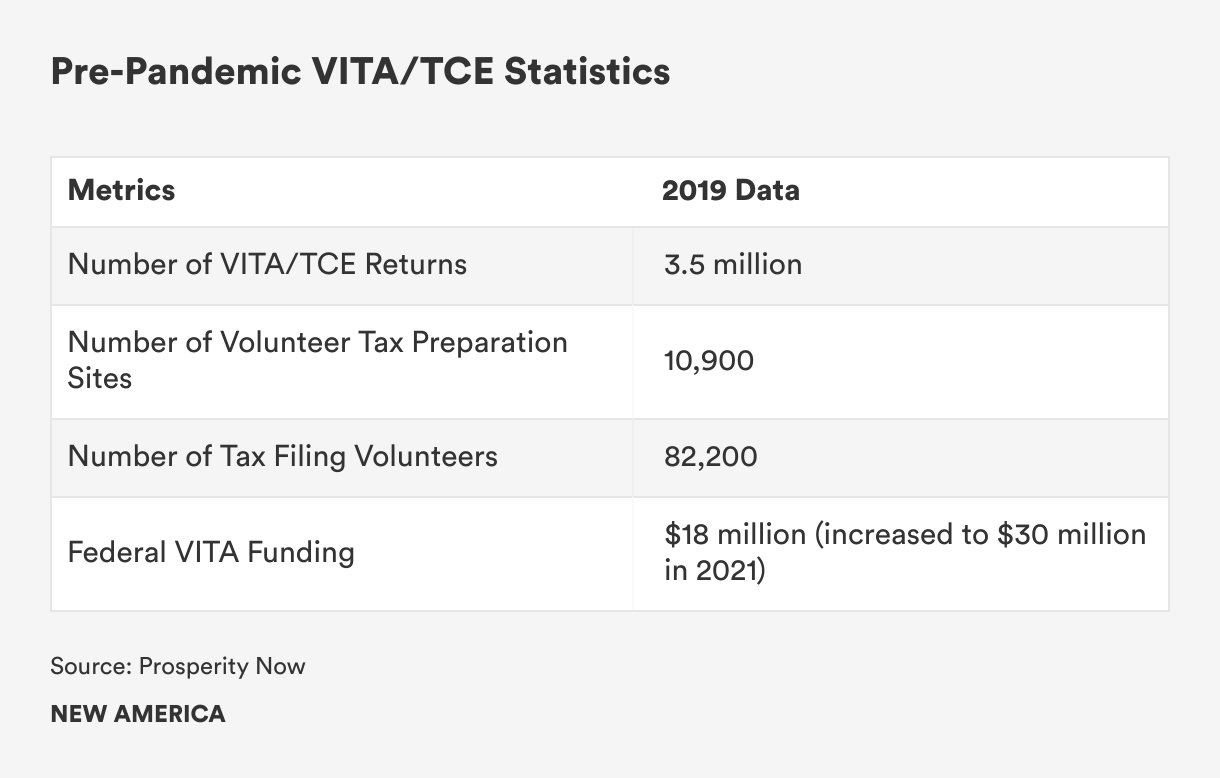Click the word 'Statistics' in the heading

(587, 72)
